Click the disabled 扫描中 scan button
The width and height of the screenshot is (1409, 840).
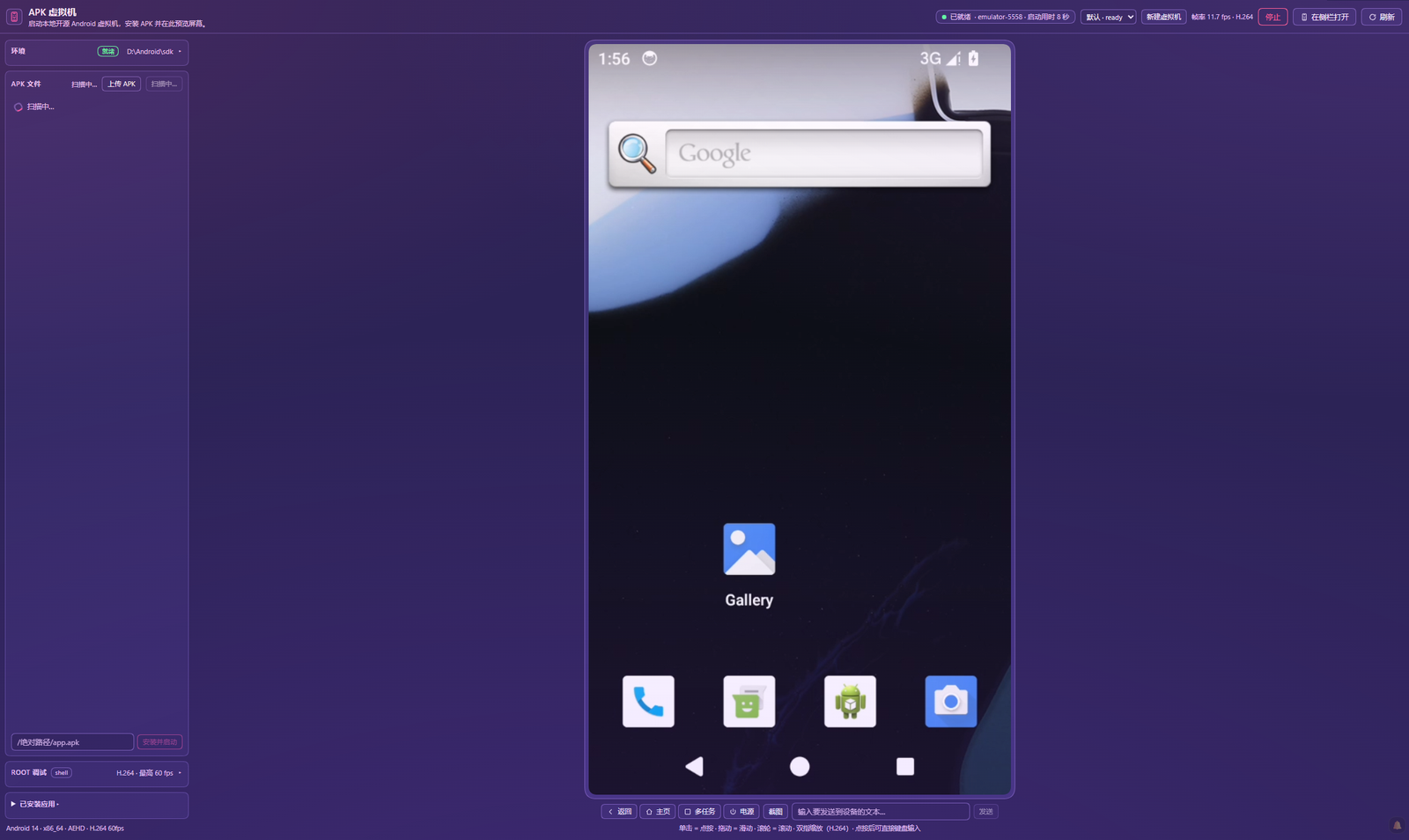pyautogui.click(x=164, y=84)
